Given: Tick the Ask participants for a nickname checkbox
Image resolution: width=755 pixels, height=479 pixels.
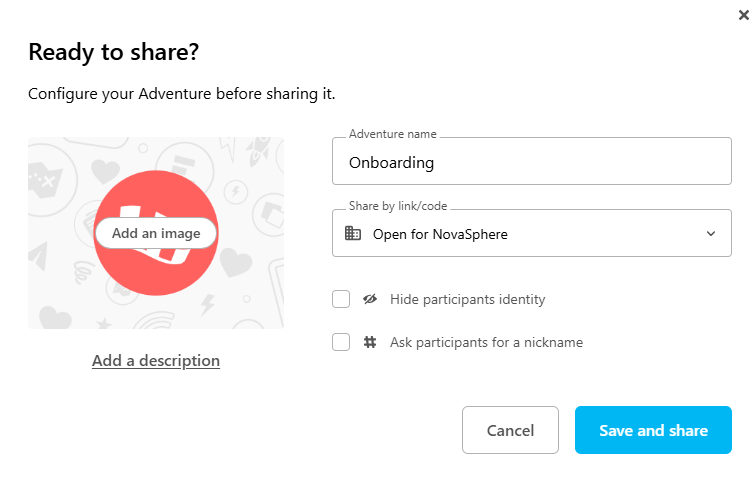Looking at the screenshot, I should pyautogui.click(x=341, y=342).
